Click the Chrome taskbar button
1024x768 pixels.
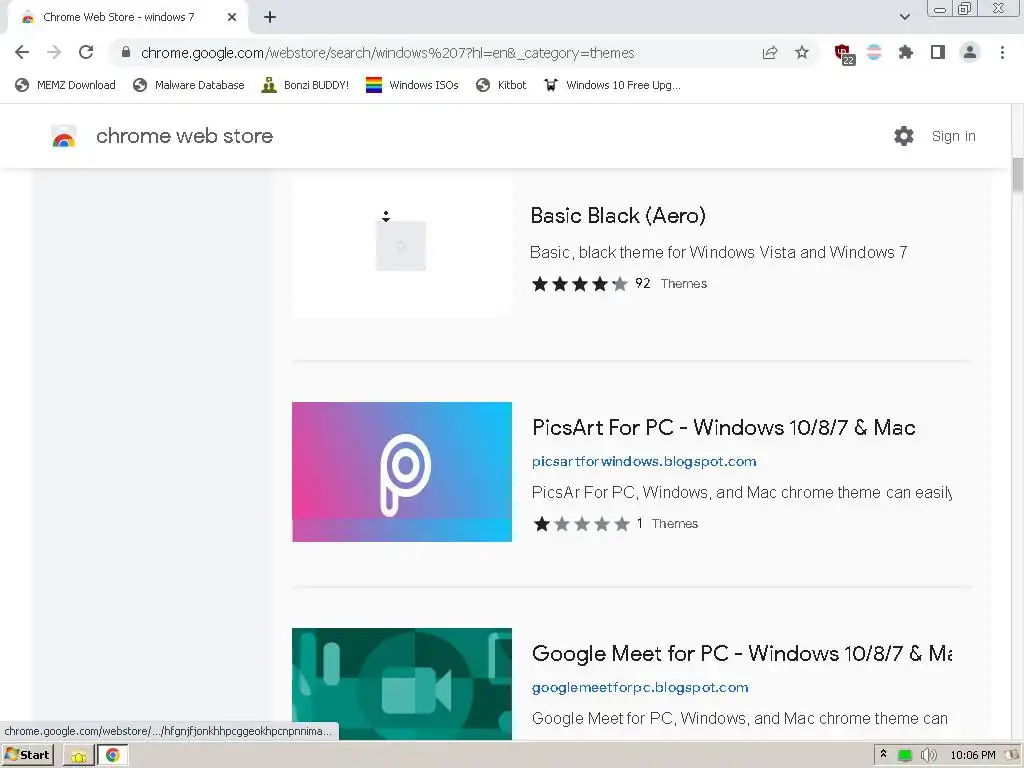113,756
